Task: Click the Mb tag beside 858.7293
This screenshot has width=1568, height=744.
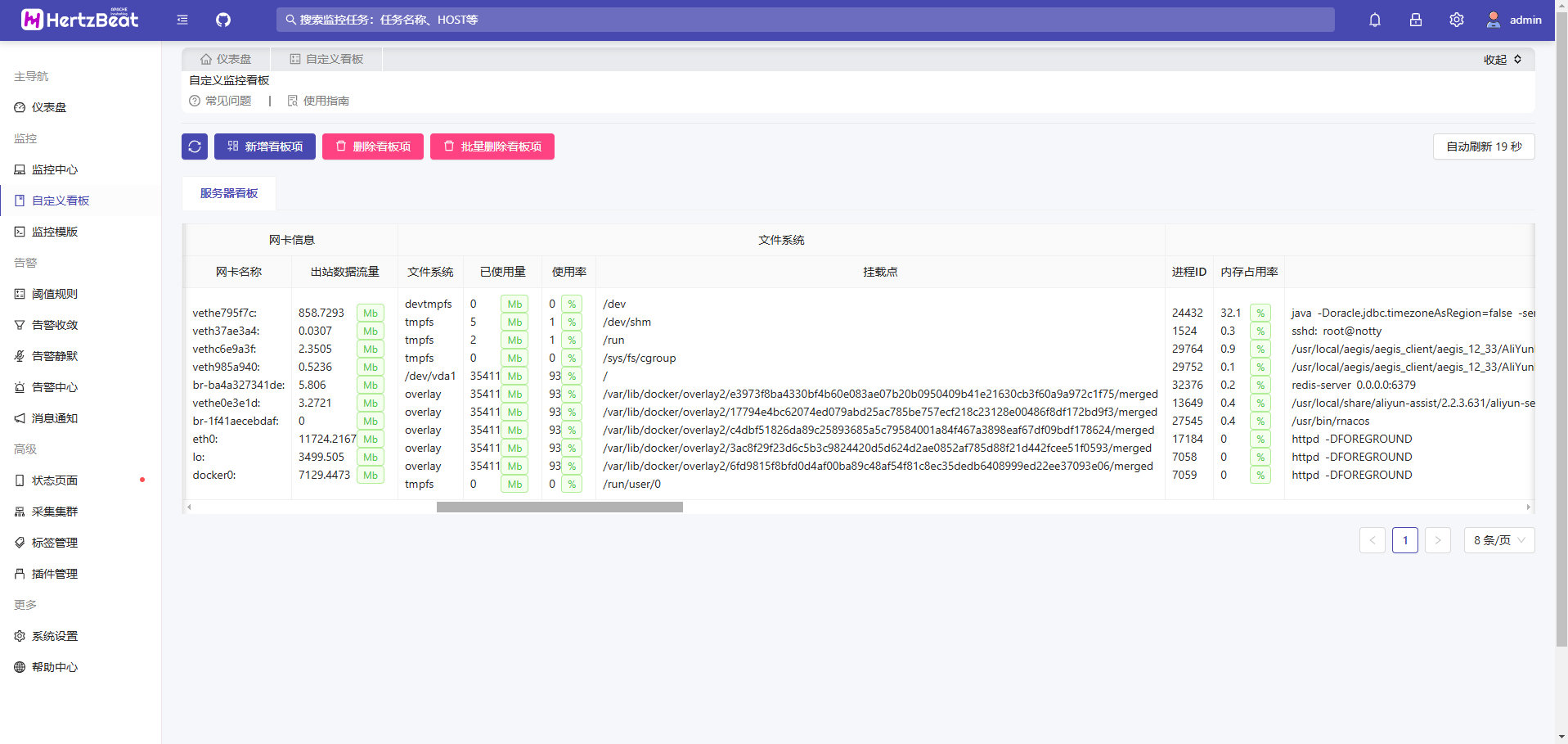Action: (x=371, y=313)
